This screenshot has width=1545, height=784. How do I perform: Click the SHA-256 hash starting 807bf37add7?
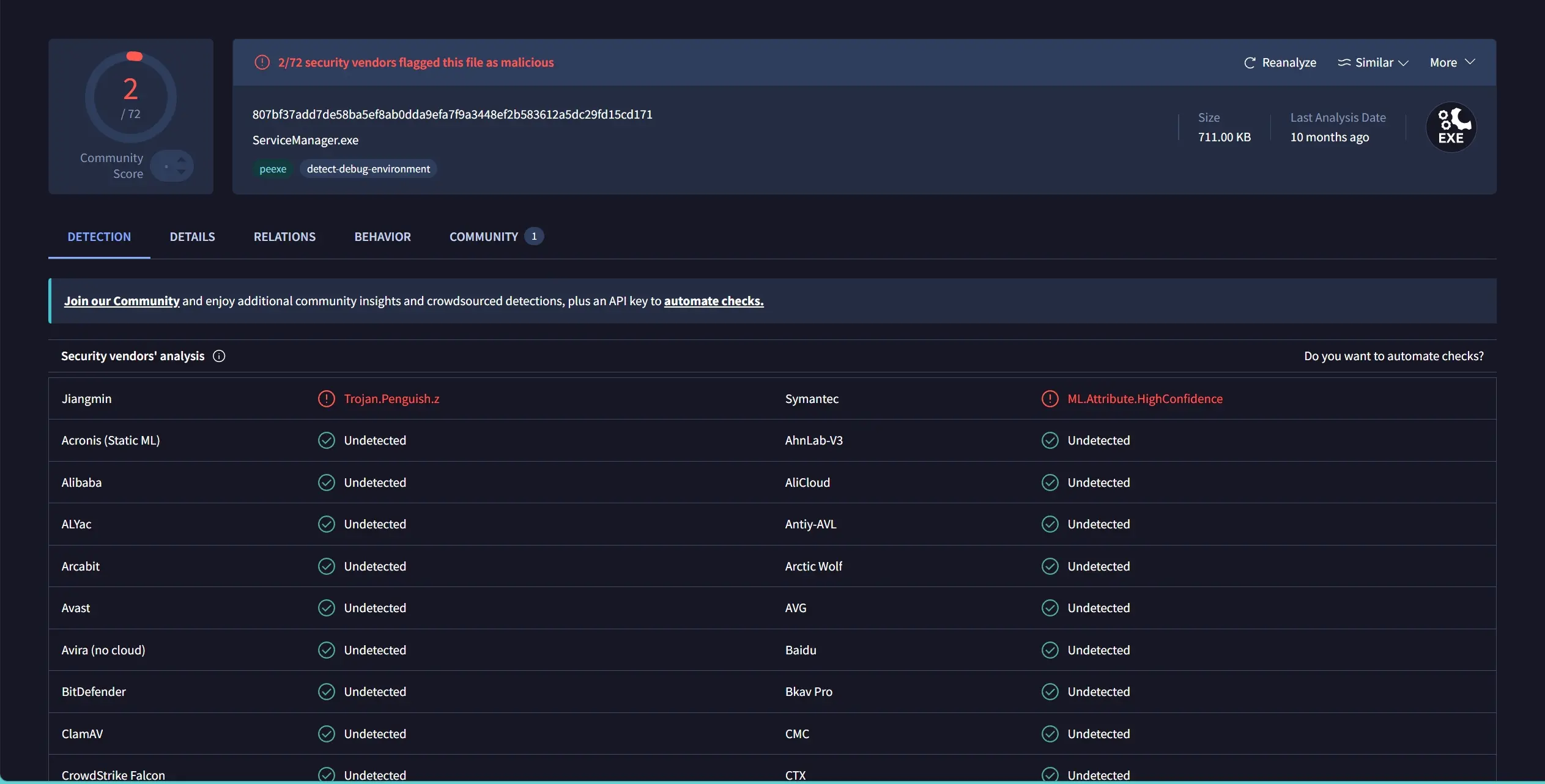point(453,114)
